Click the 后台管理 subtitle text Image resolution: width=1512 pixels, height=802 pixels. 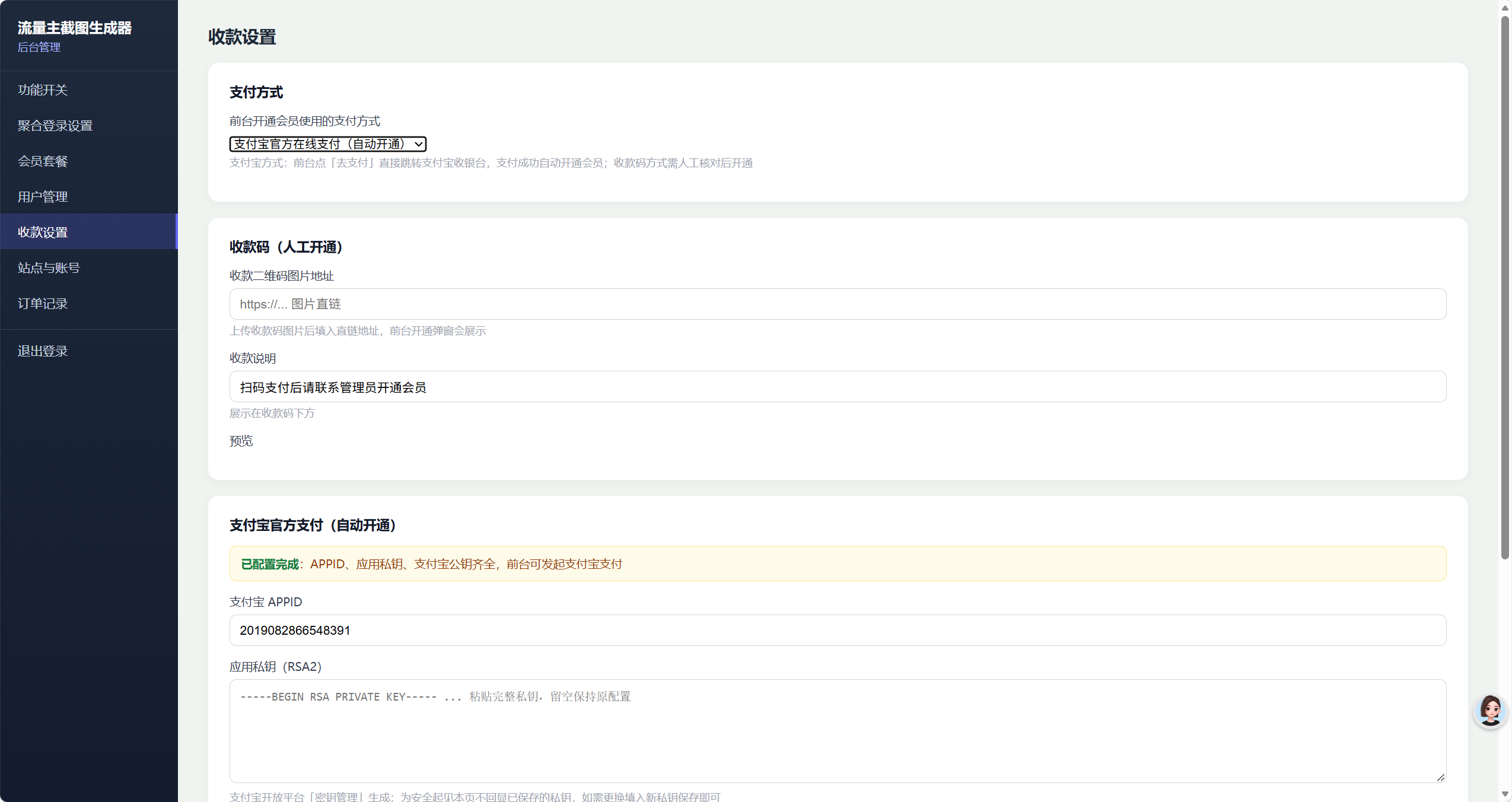(39, 47)
